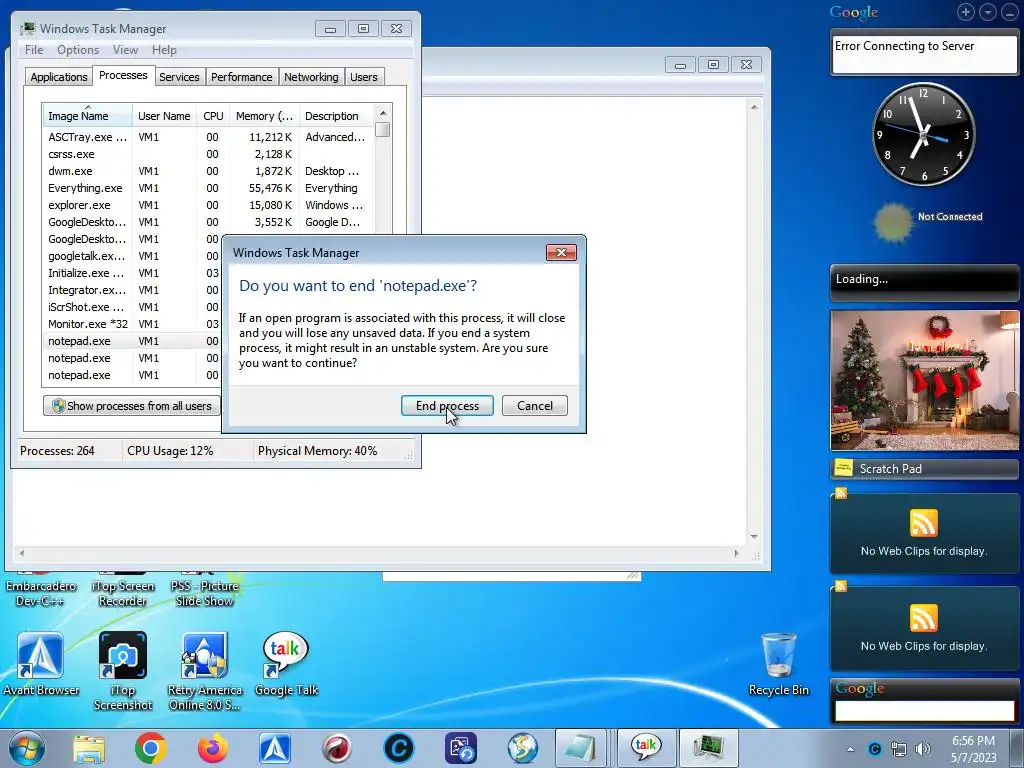The height and width of the screenshot is (768, 1024).
Task: Switch to the Performance tab
Action: [242, 77]
